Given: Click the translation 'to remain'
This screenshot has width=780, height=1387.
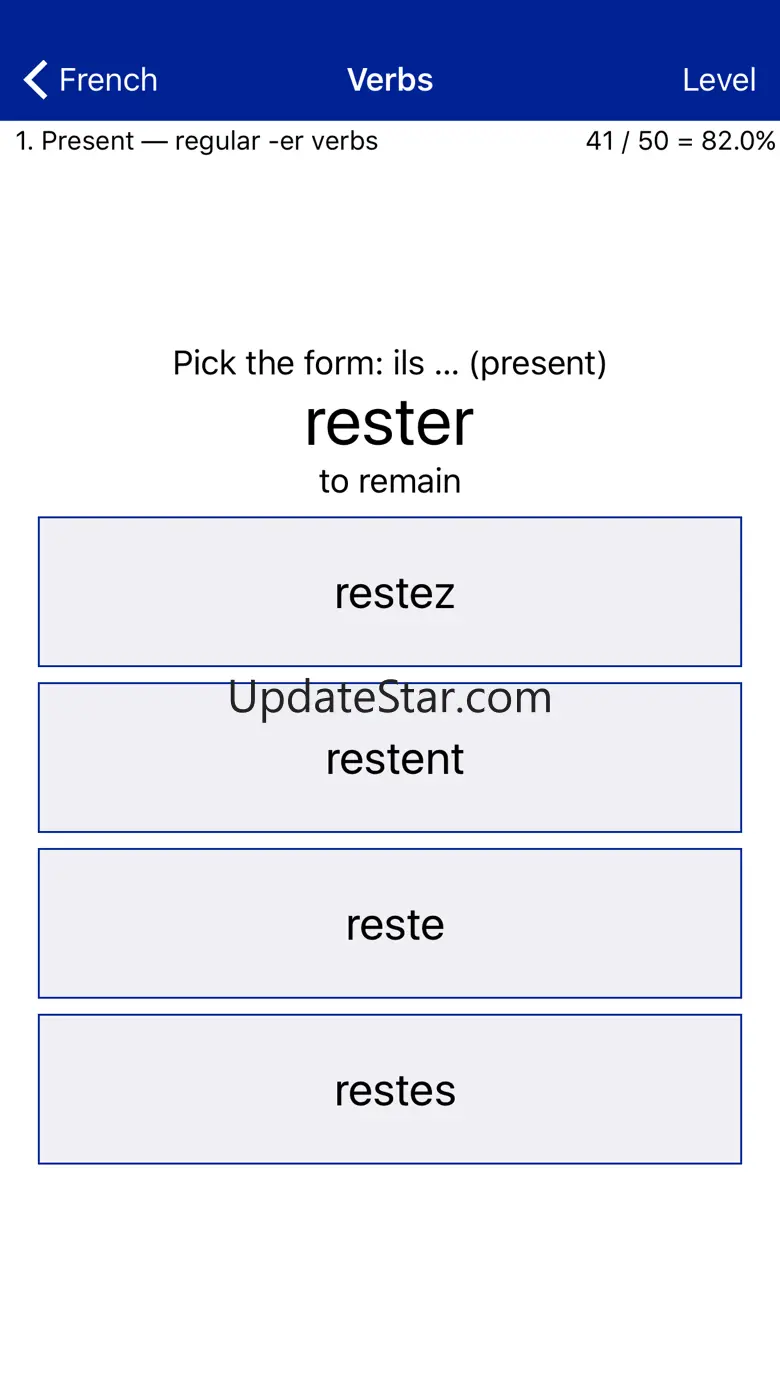Looking at the screenshot, I should coord(390,481).
